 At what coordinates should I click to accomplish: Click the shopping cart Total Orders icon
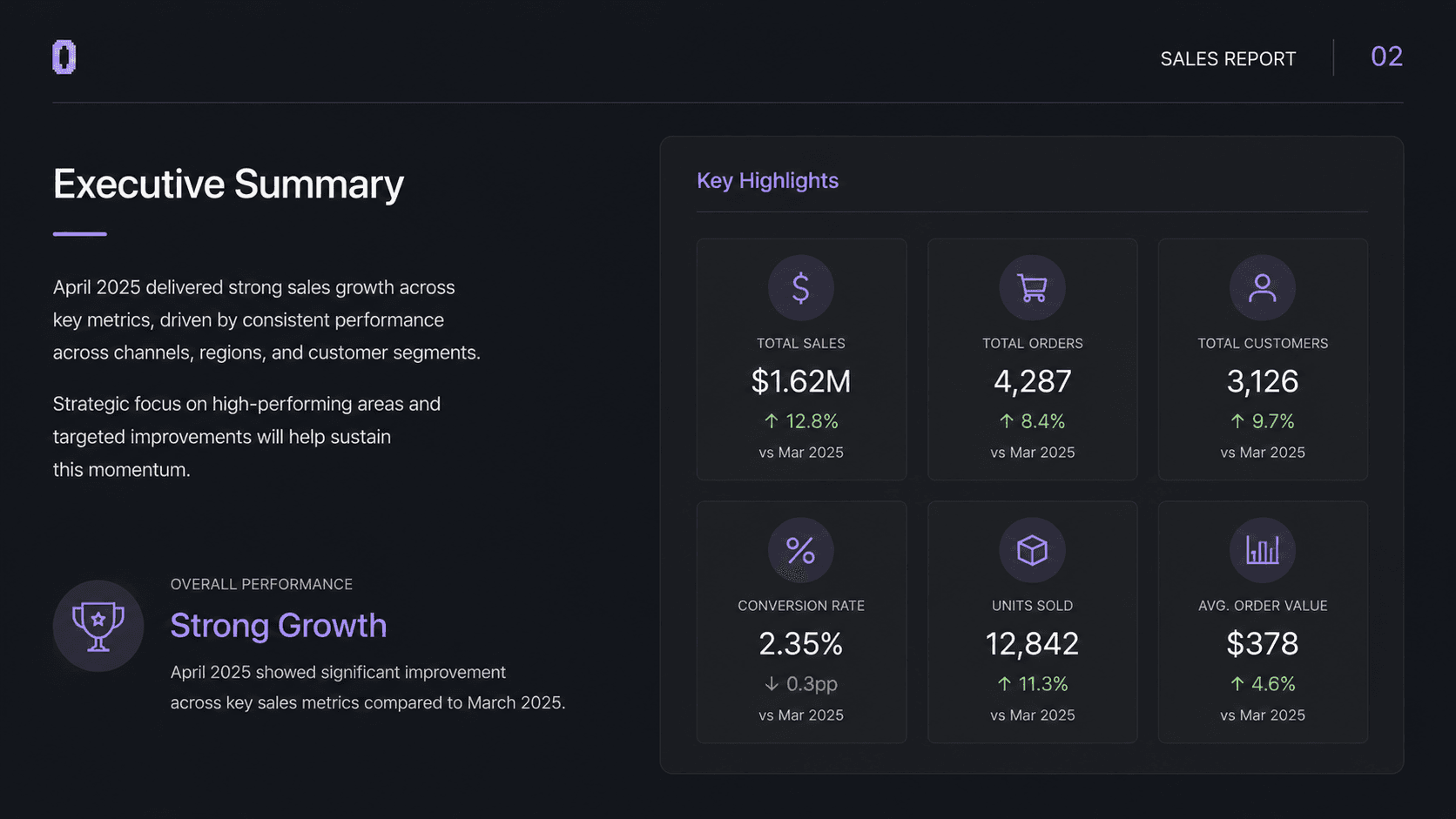tap(1032, 288)
